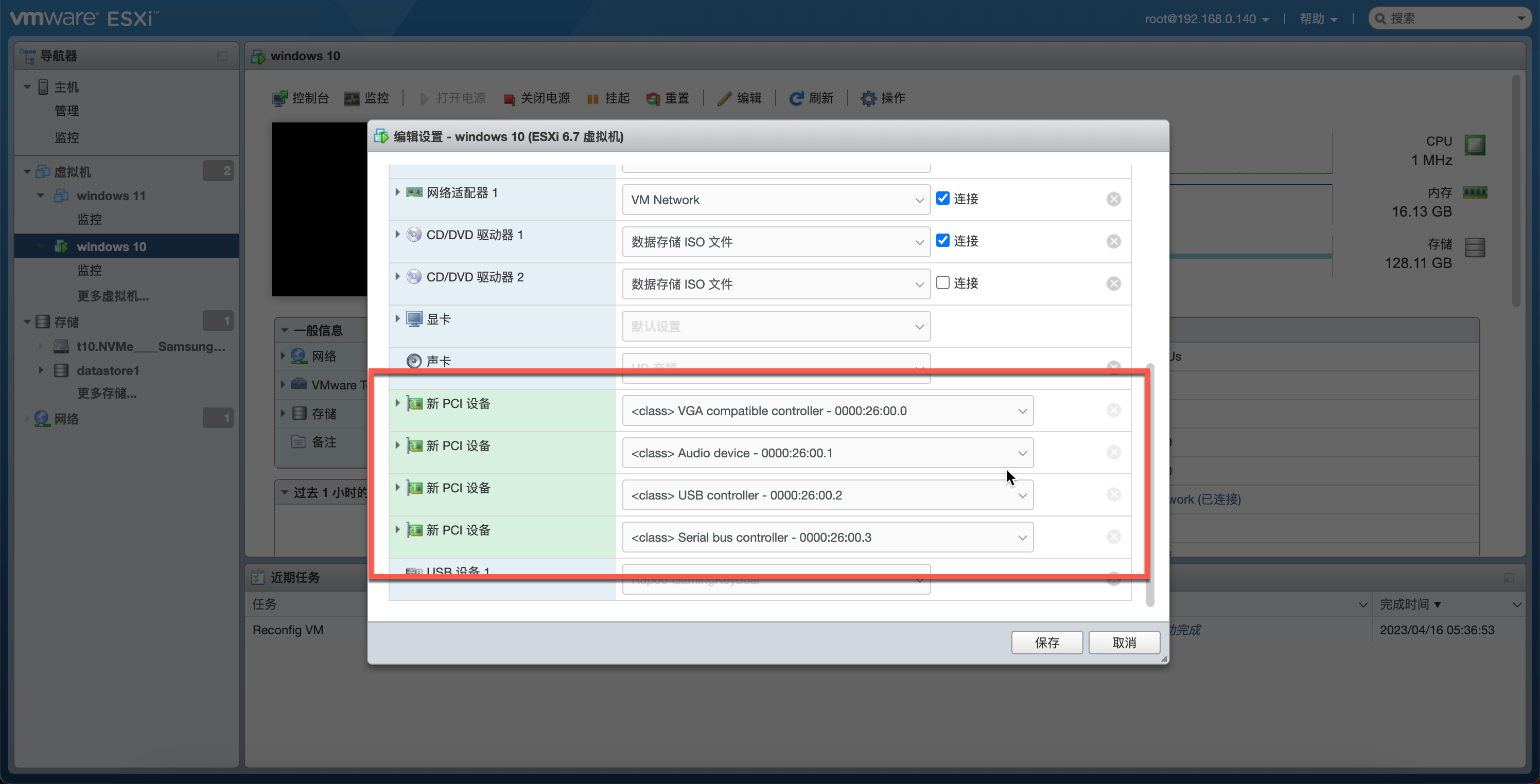Open the Console (控制台) toolbar icon
1540x784 pixels.
pyautogui.click(x=279, y=98)
